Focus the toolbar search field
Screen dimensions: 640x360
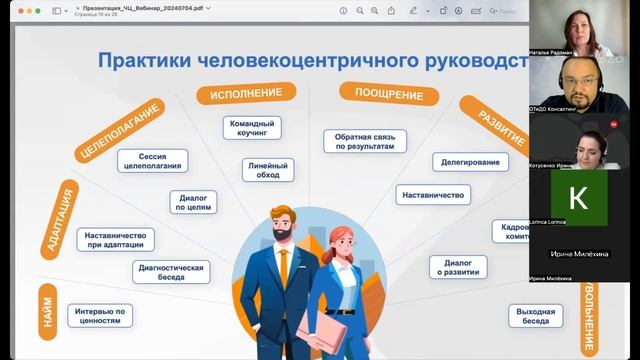coord(507,11)
